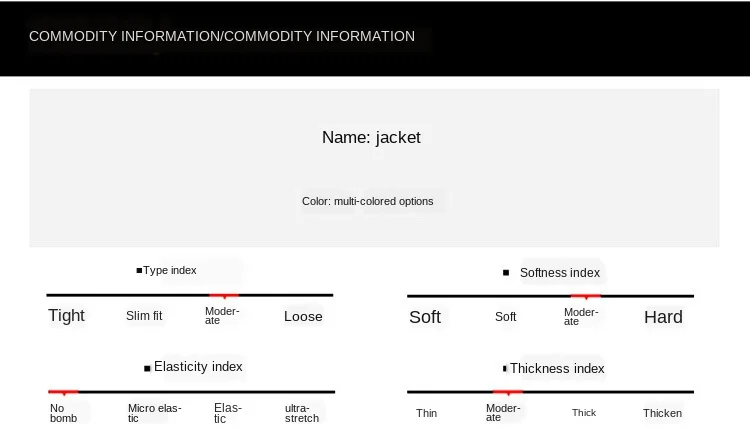Choose the No bomb elasticity option
This screenshot has height=446, width=750.
coord(64,413)
